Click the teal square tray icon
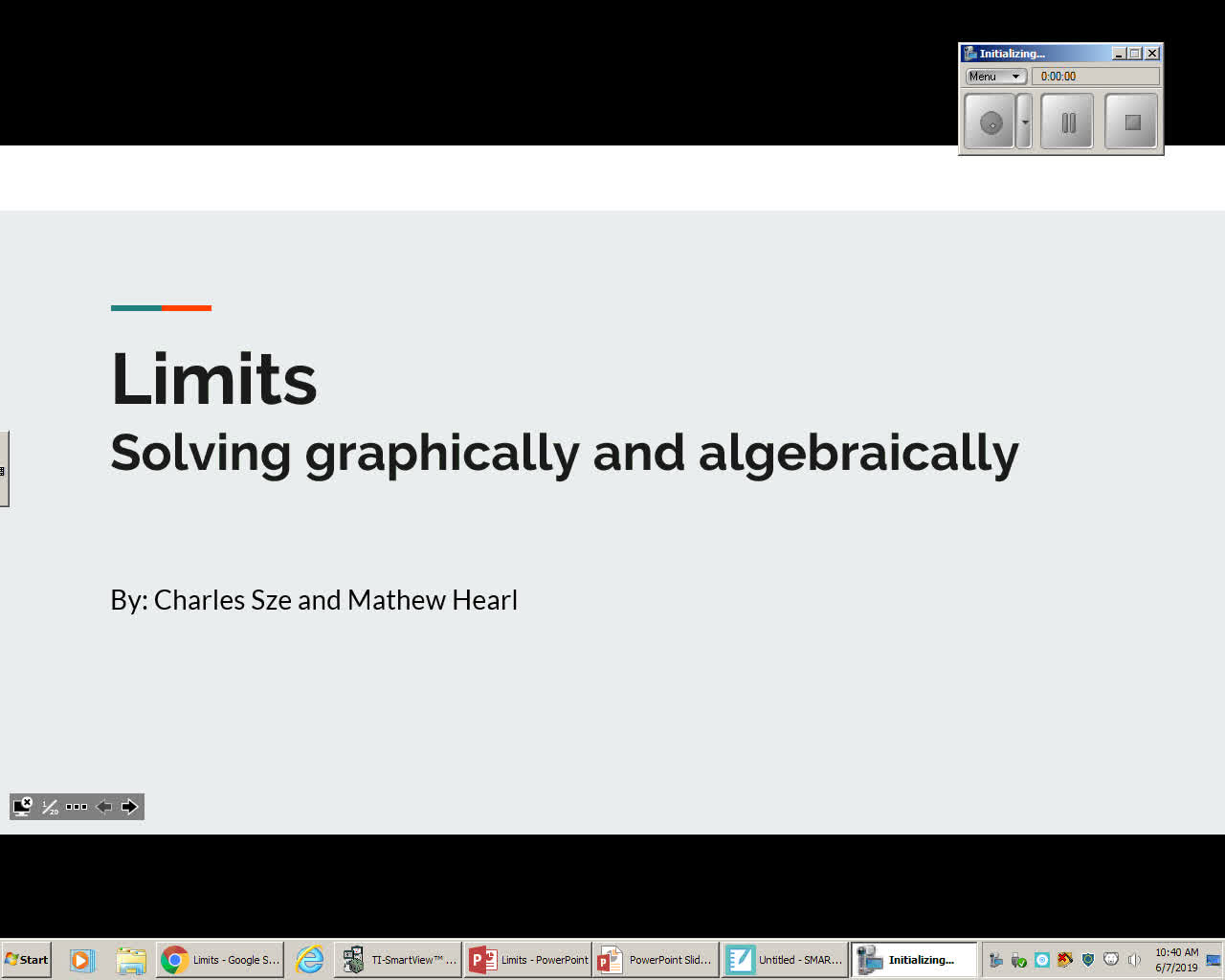1225x980 pixels. tap(1042, 960)
